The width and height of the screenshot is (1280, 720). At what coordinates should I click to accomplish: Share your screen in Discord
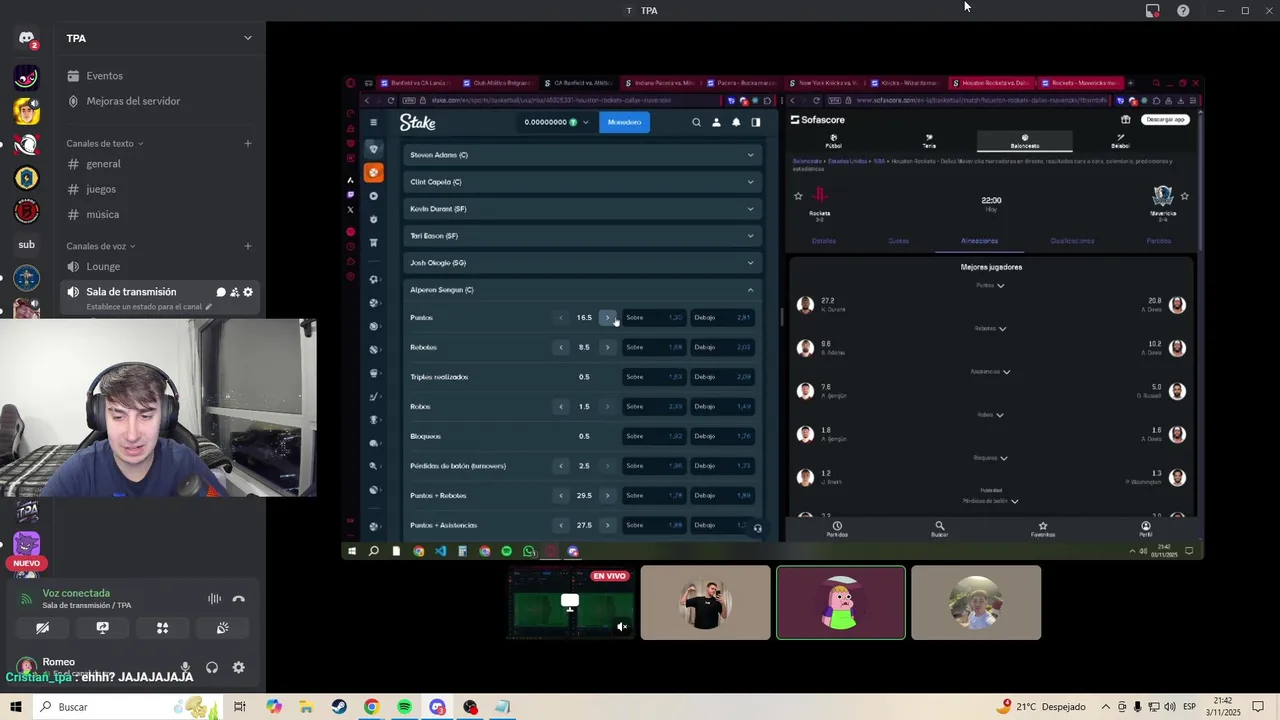pyautogui.click(x=102, y=628)
